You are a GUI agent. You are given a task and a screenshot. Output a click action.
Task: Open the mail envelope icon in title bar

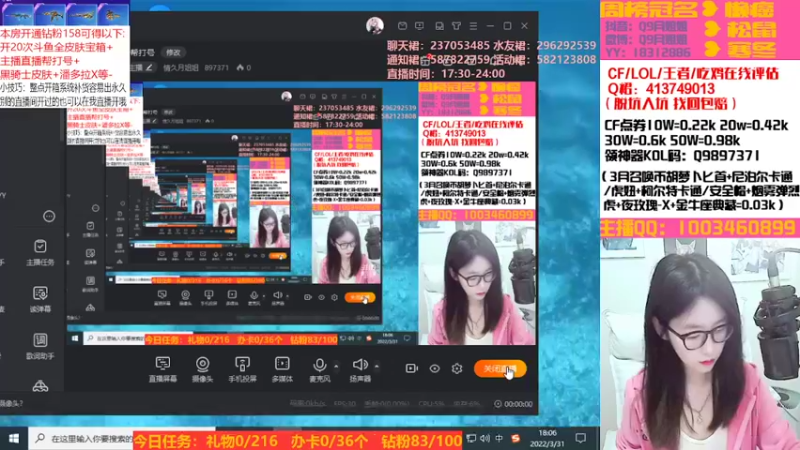[x=403, y=26]
